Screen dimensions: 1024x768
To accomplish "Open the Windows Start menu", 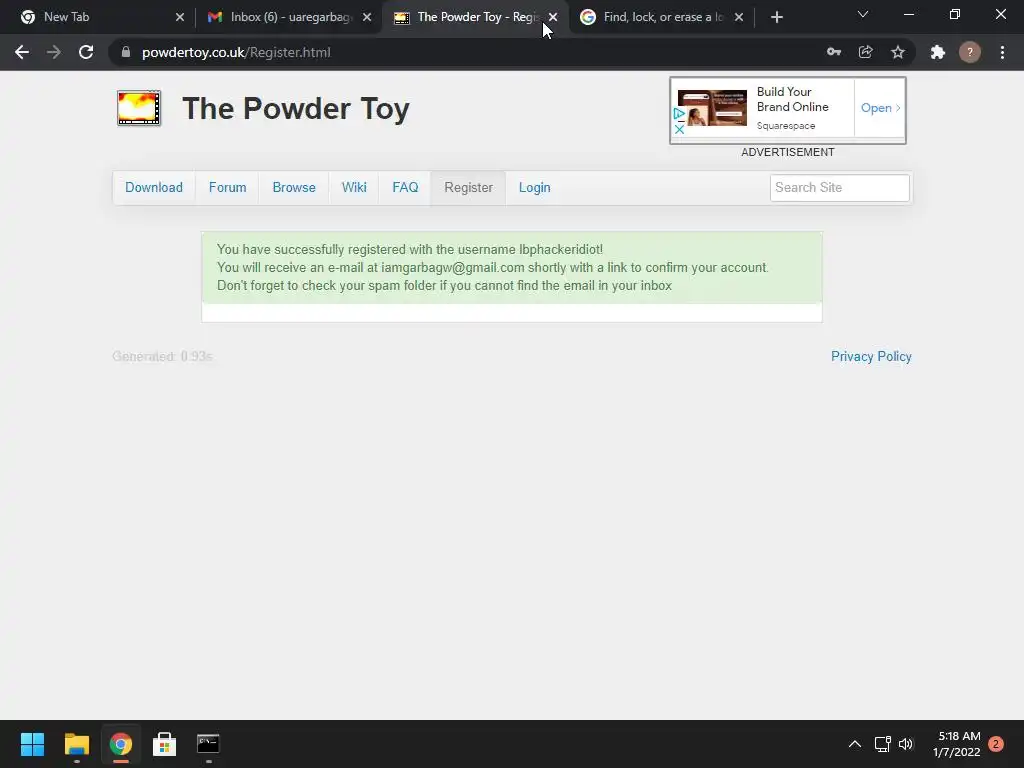I will [32, 744].
